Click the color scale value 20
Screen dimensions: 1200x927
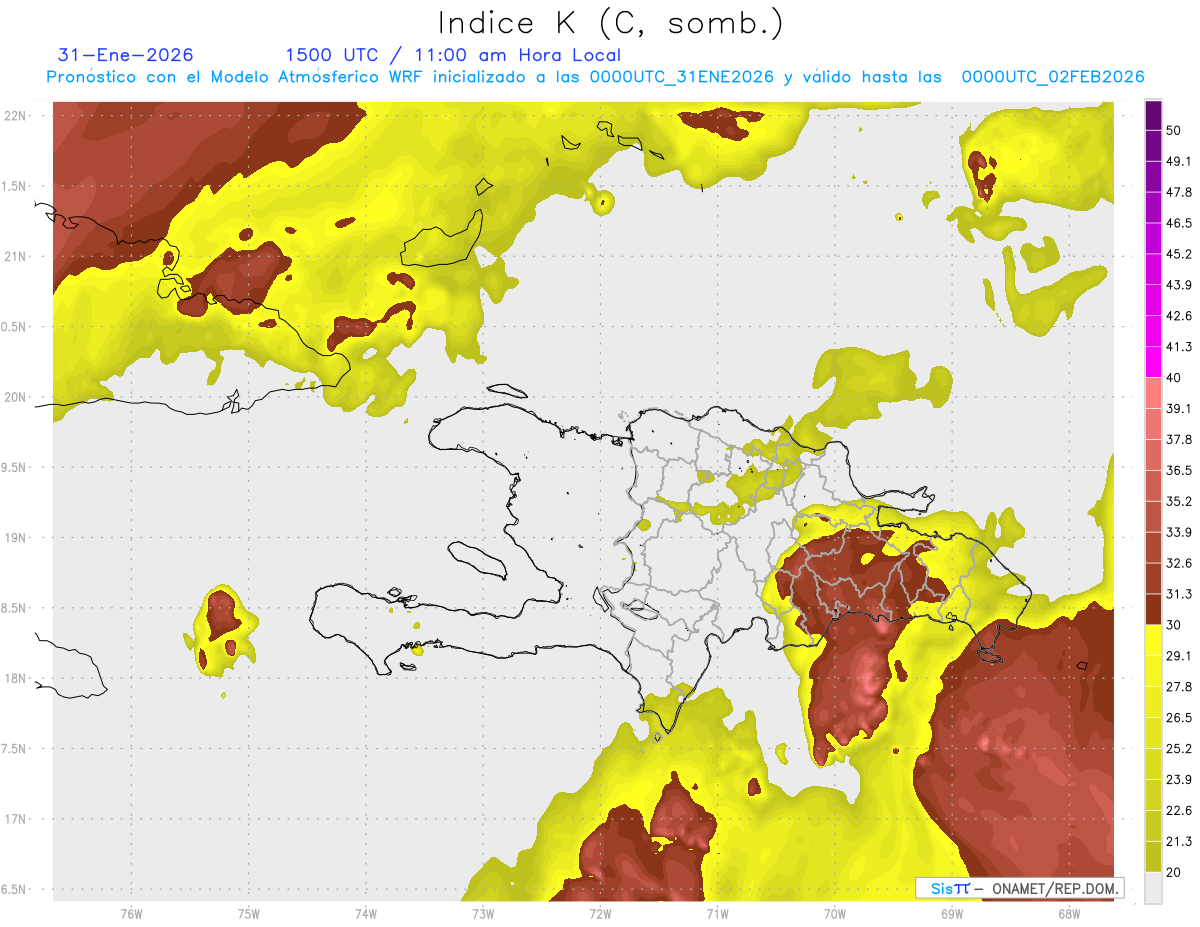coord(1174,872)
